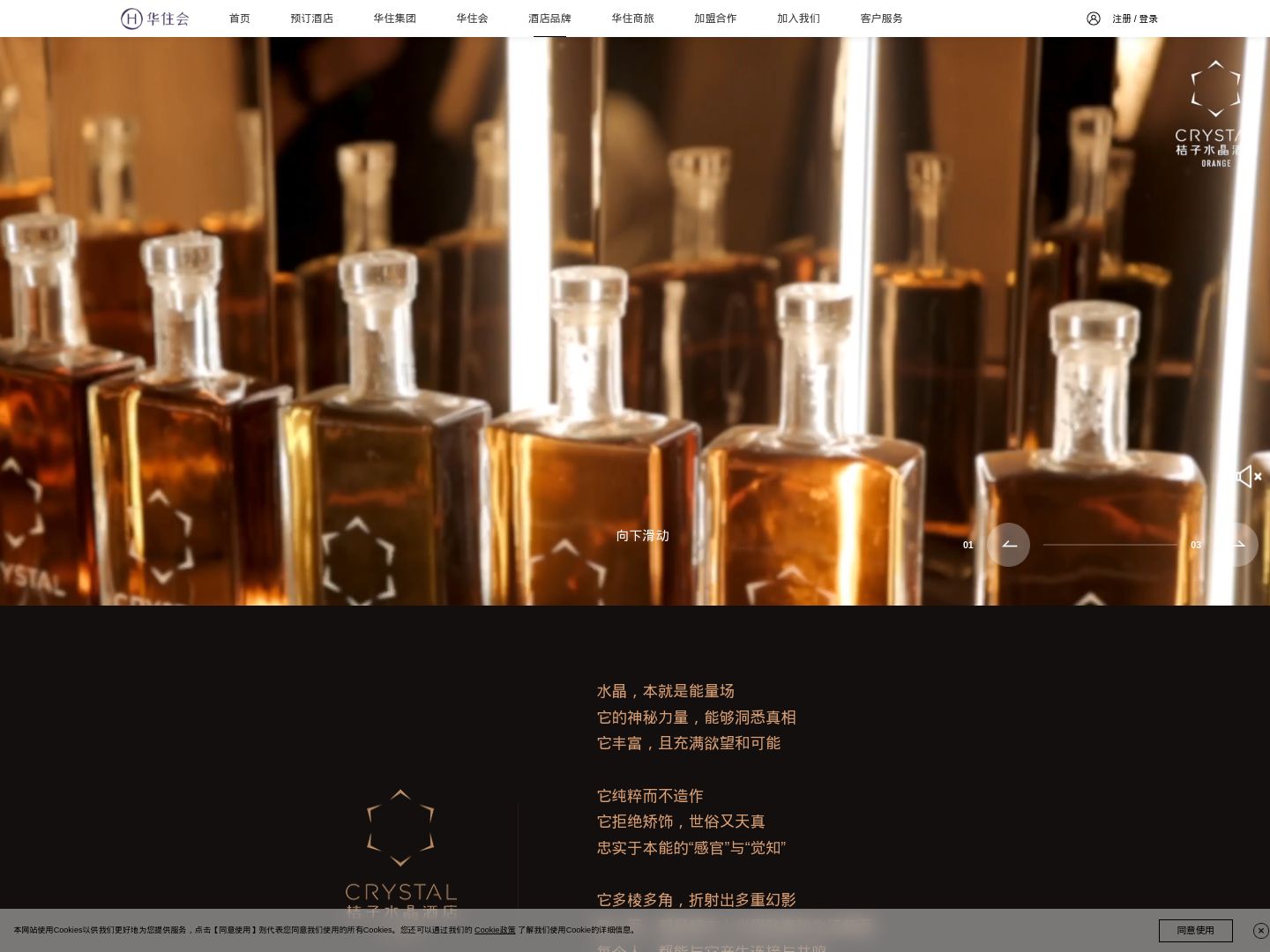
Task: Unmute the banner video via speaker icon
Action: pos(1249,477)
